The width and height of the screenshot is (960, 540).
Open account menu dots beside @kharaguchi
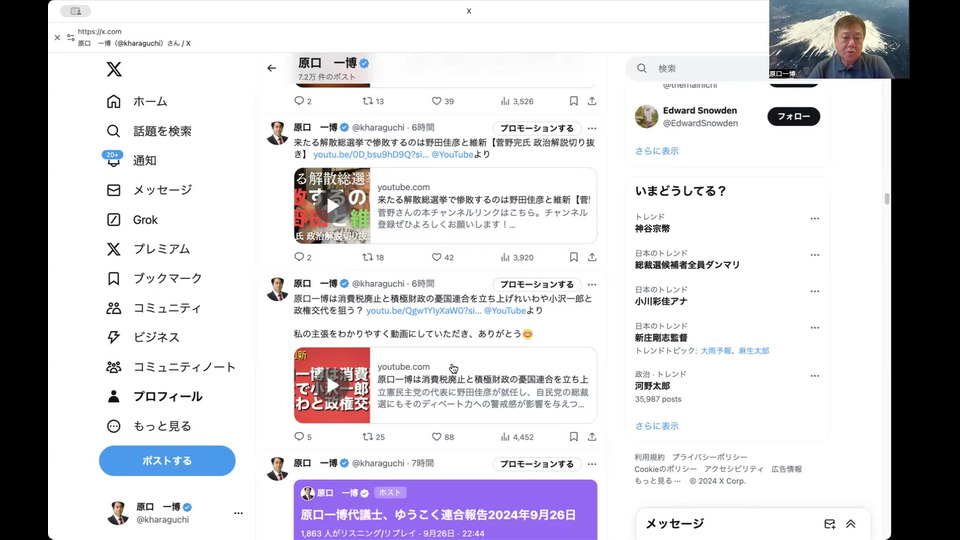coord(238,513)
